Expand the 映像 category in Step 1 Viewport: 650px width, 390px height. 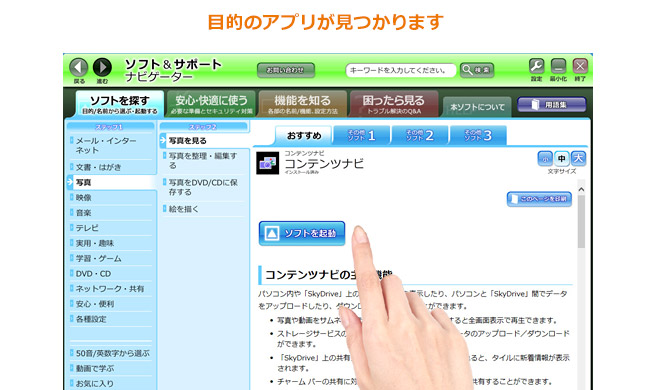111,198
